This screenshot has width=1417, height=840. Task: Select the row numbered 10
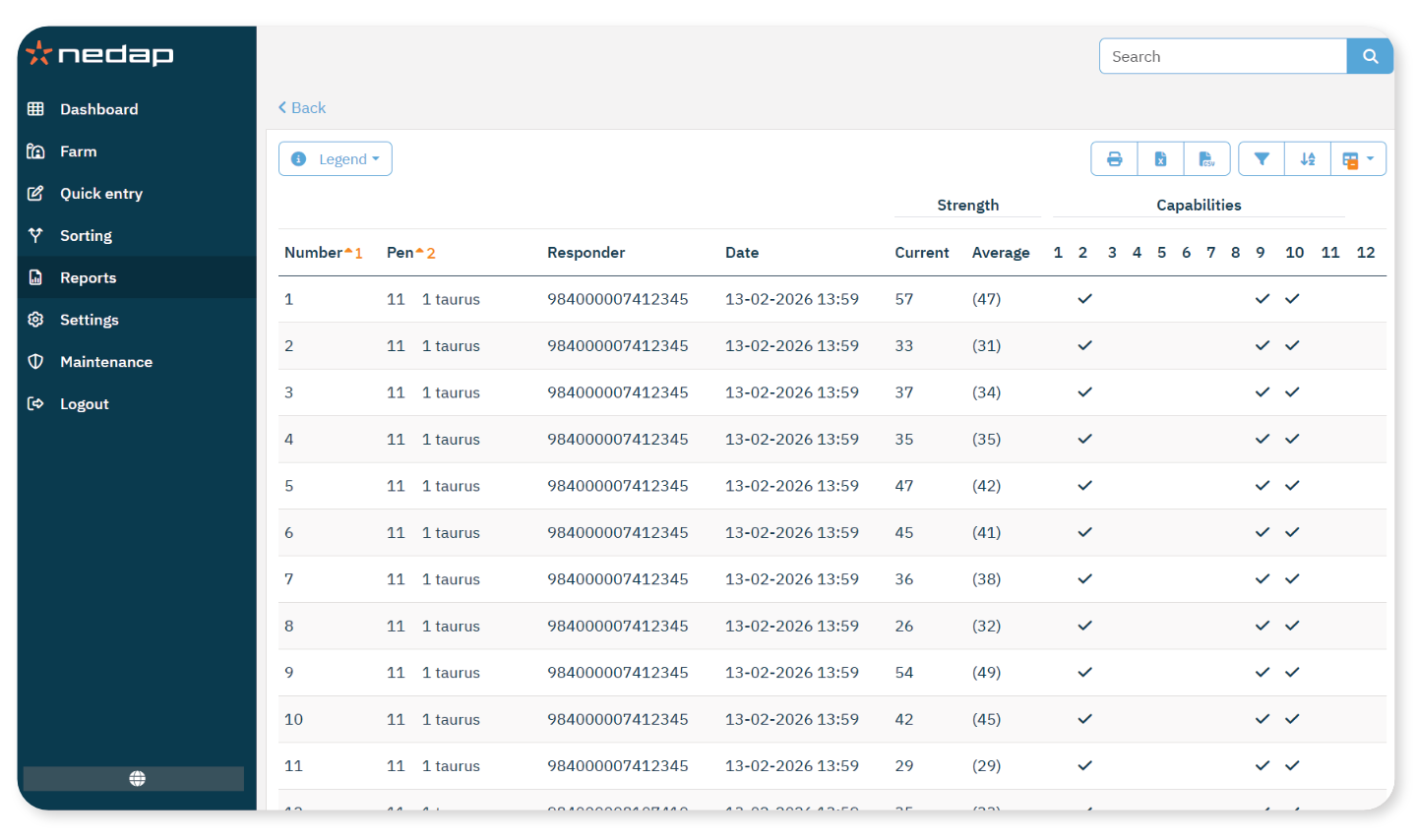[x=832, y=720]
